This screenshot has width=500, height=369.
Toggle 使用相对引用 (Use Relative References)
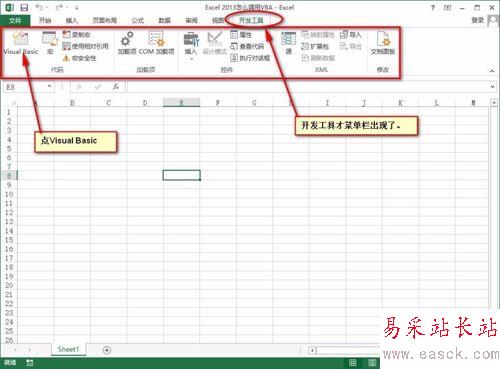pyautogui.click(x=85, y=46)
